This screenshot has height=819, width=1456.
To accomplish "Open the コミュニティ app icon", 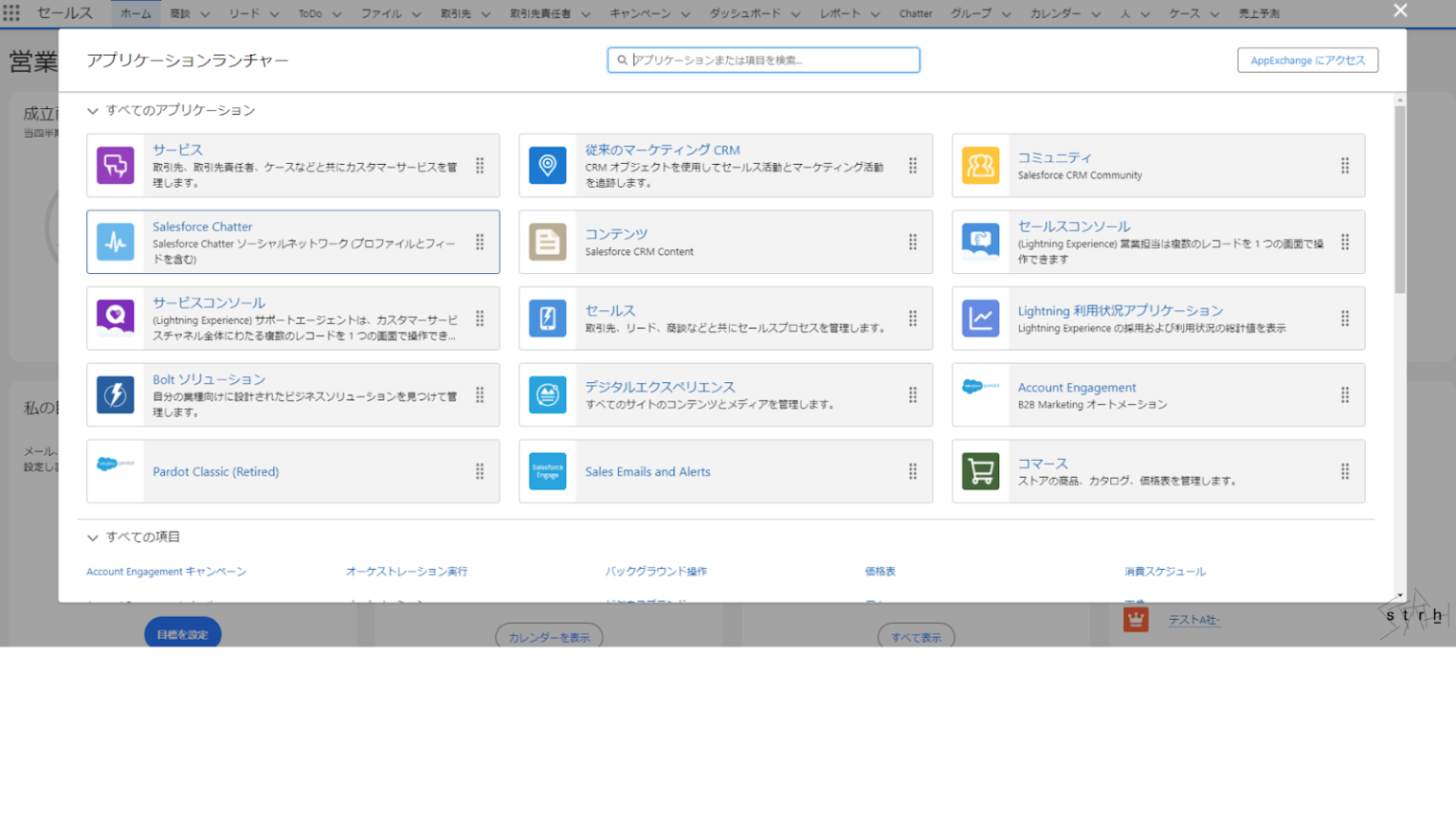I will pyautogui.click(x=980, y=165).
